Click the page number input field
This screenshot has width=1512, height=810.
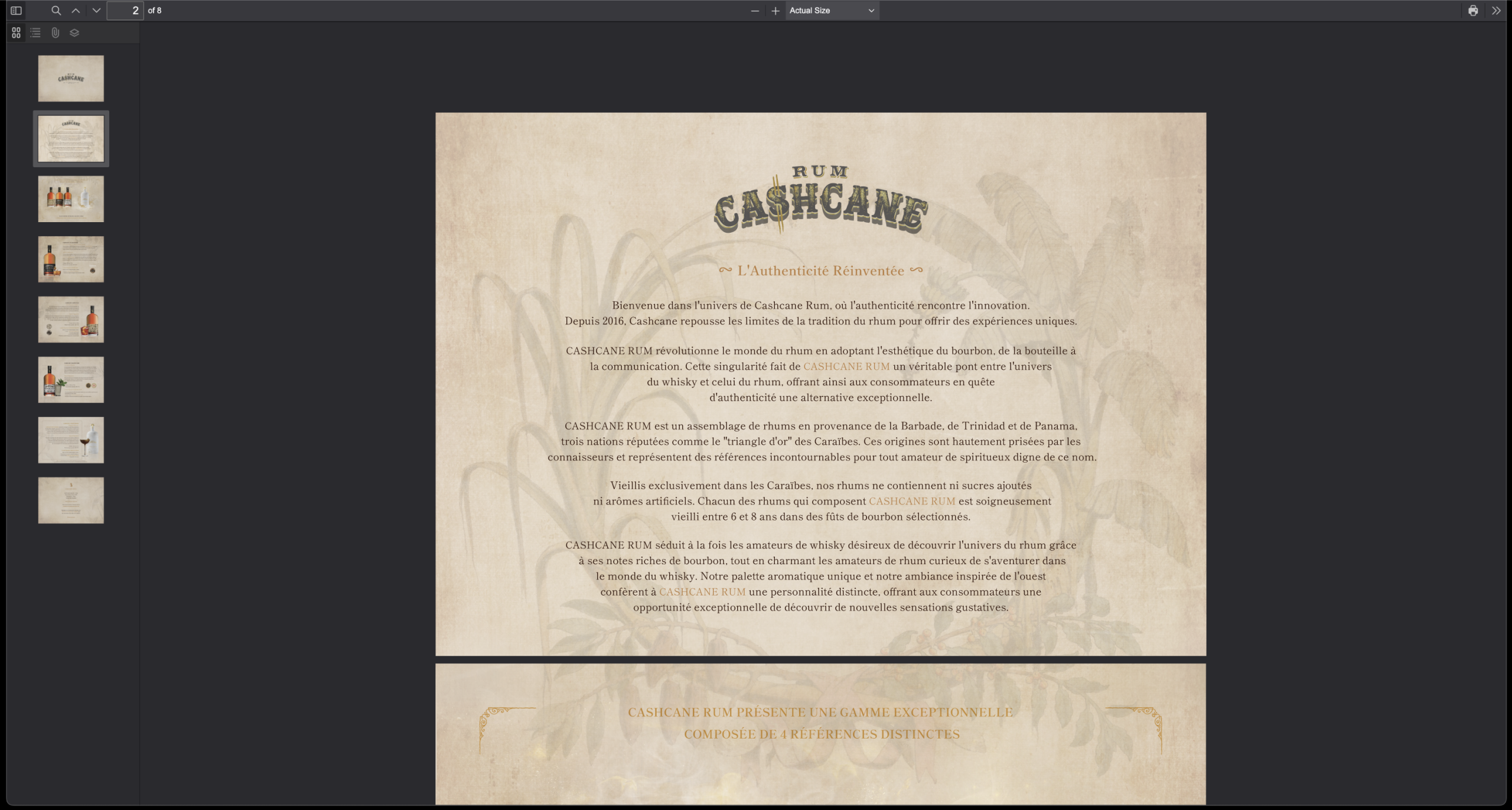(x=125, y=11)
